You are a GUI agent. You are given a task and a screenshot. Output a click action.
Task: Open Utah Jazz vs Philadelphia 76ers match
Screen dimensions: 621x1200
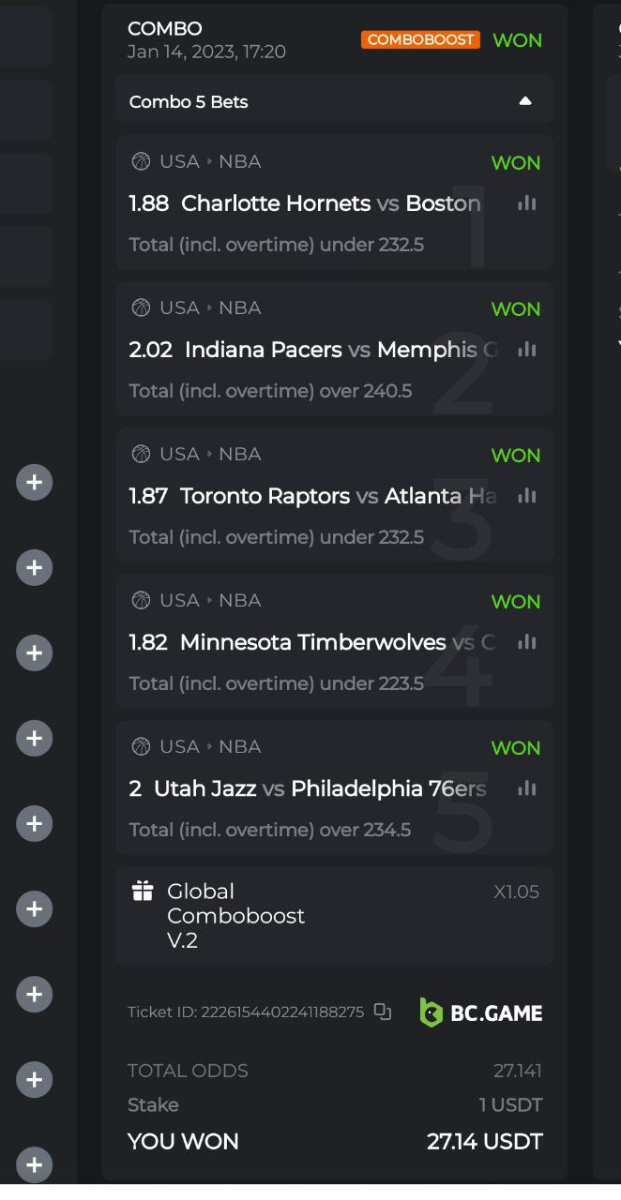coord(320,788)
